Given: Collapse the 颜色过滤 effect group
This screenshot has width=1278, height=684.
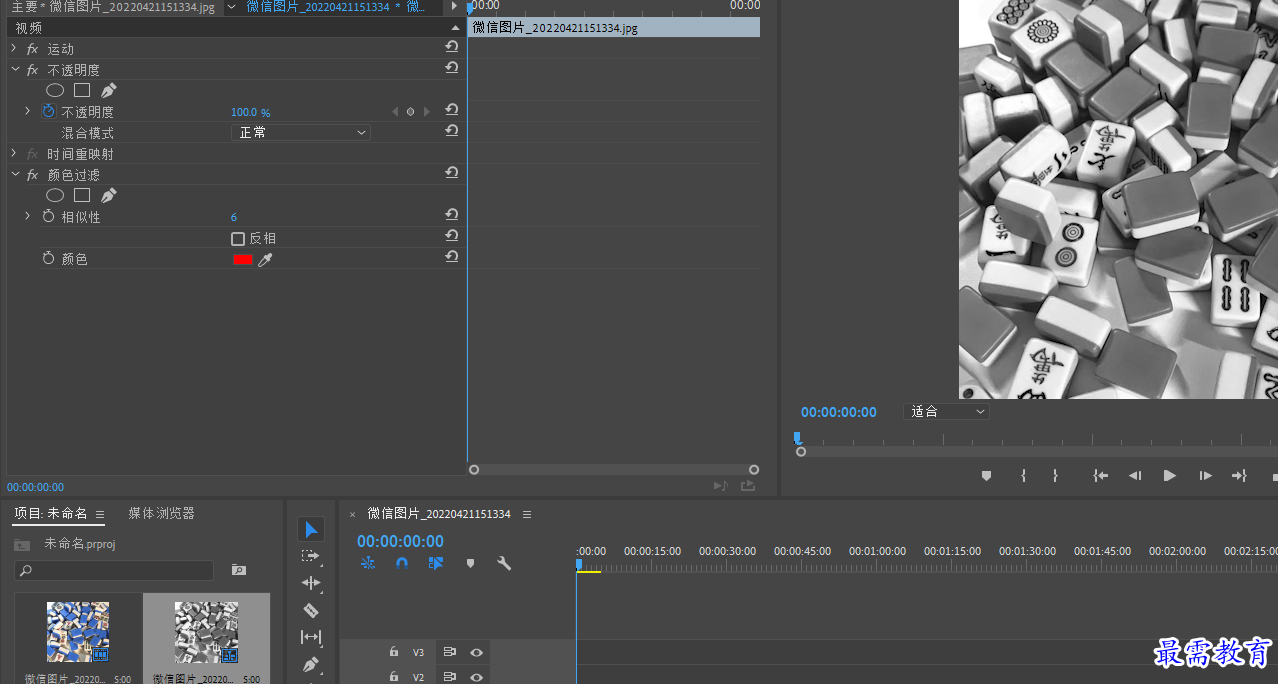Looking at the screenshot, I should [14, 175].
